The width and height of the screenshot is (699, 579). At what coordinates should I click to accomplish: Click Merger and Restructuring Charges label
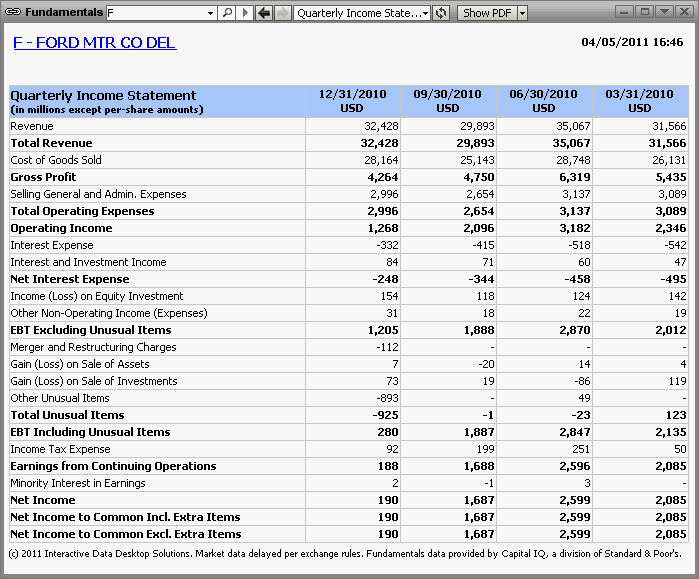(x=93, y=347)
